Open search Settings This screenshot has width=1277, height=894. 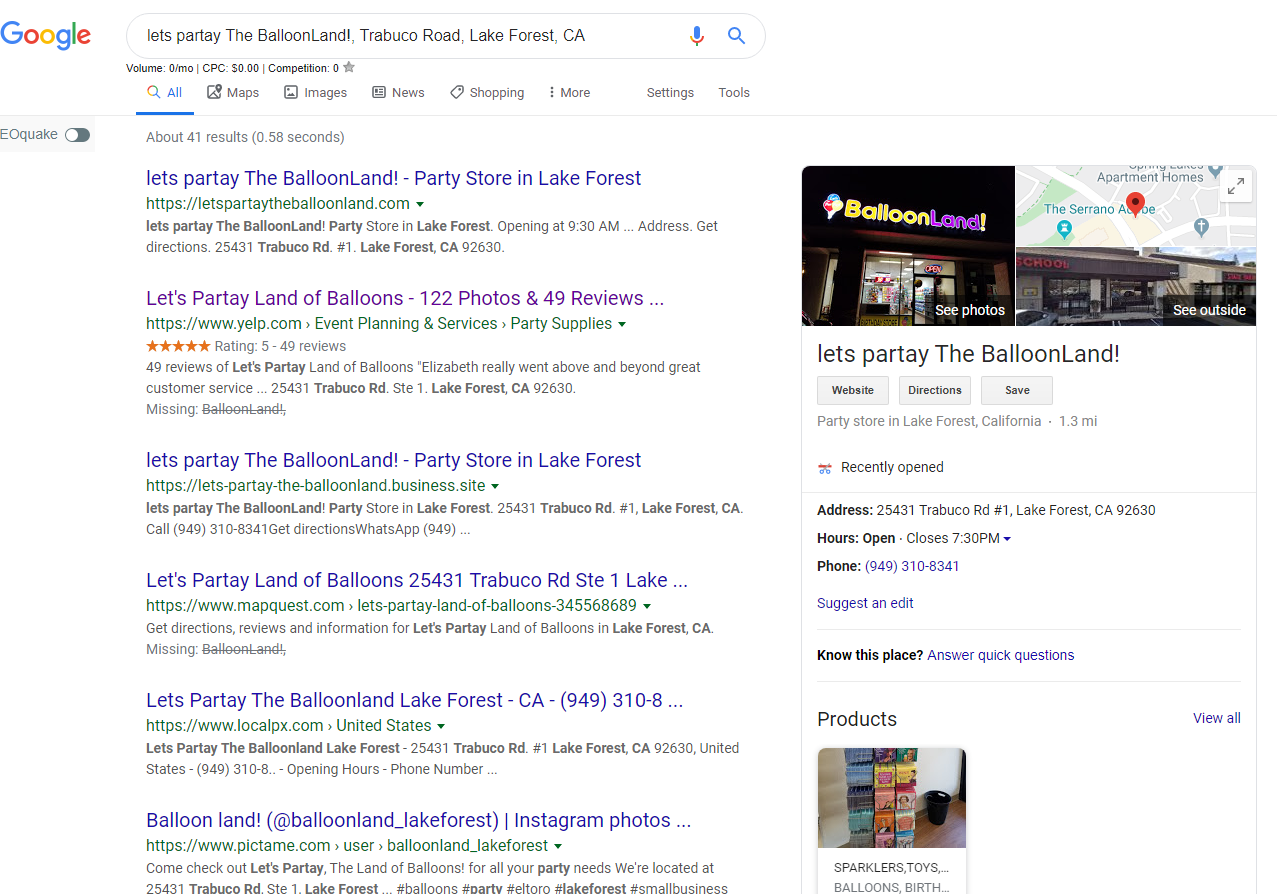click(670, 93)
